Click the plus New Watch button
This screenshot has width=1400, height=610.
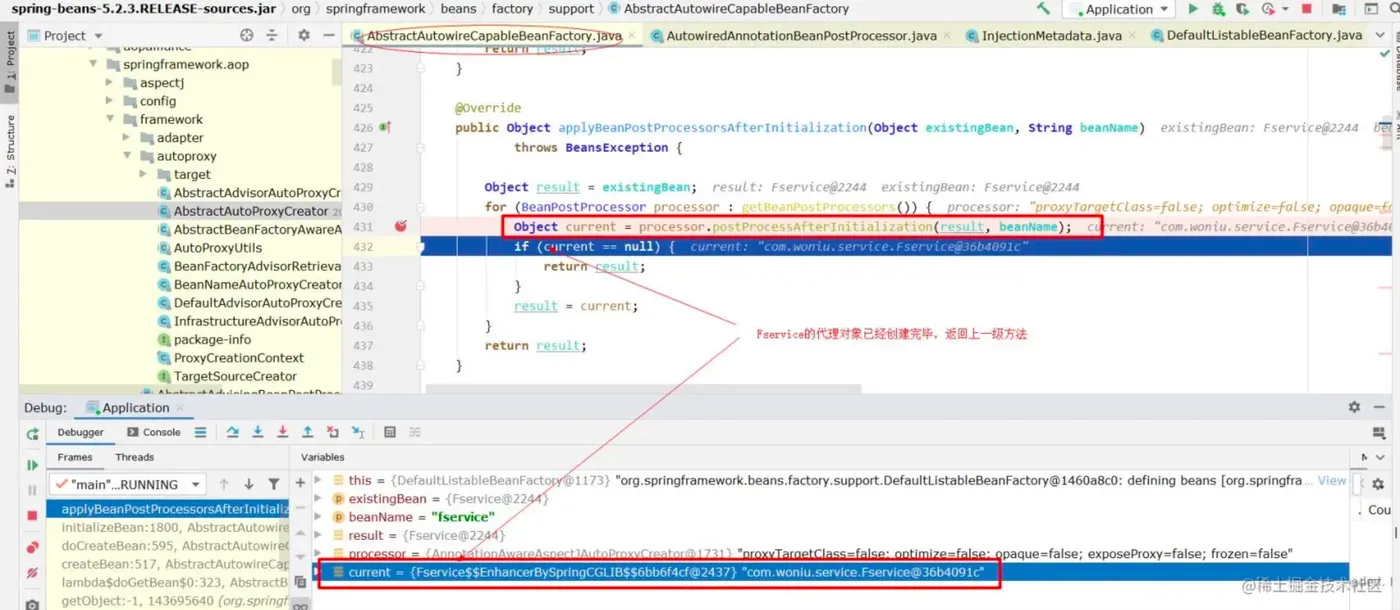300,482
